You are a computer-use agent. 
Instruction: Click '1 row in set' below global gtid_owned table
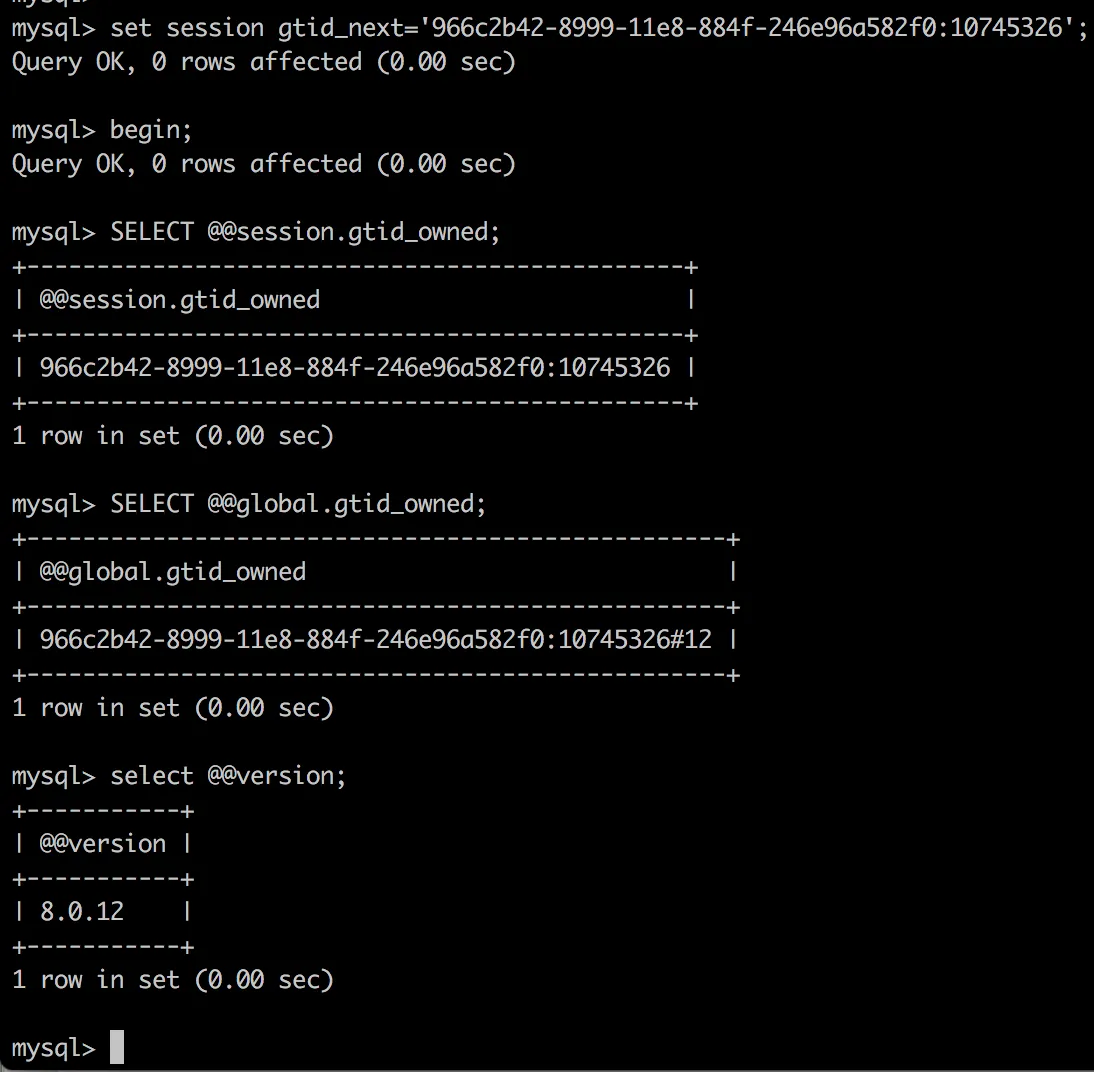pyautogui.click(x=172, y=708)
